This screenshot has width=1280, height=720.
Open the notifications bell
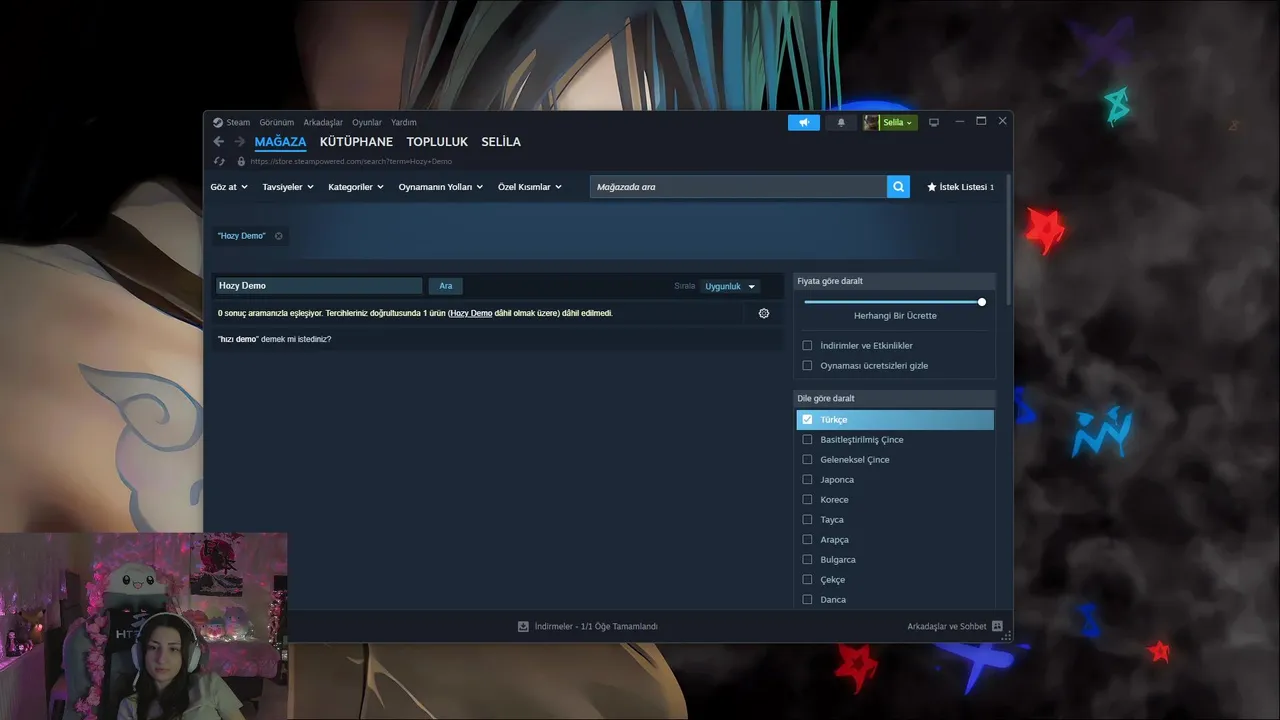tap(841, 122)
